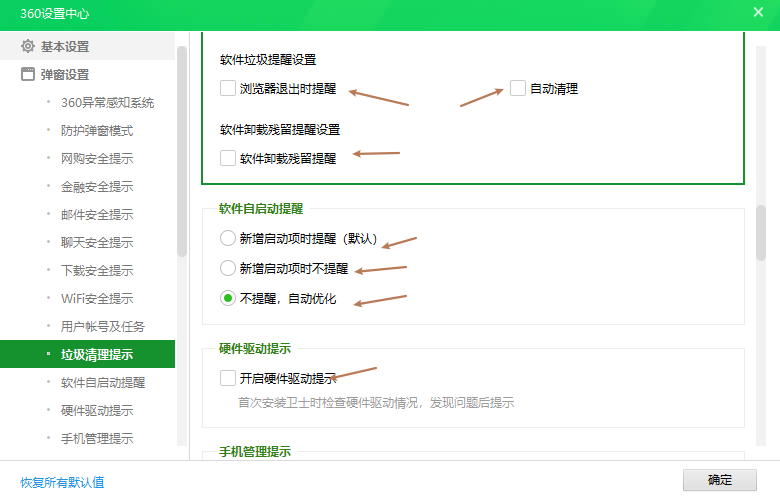
Task: Enable 浏览器退出时提醒 checkbox
Action: (x=228, y=88)
